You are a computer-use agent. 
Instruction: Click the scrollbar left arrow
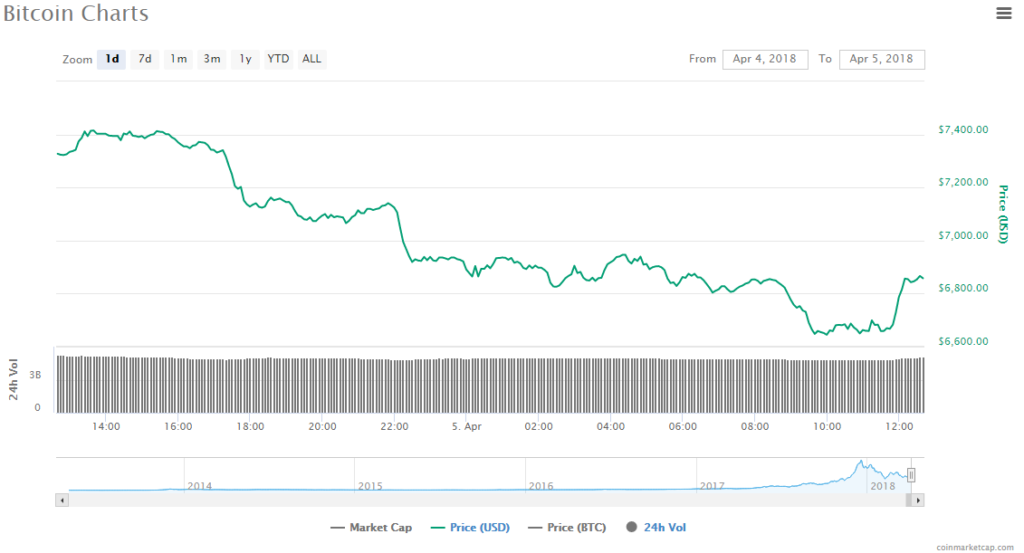[62, 499]
